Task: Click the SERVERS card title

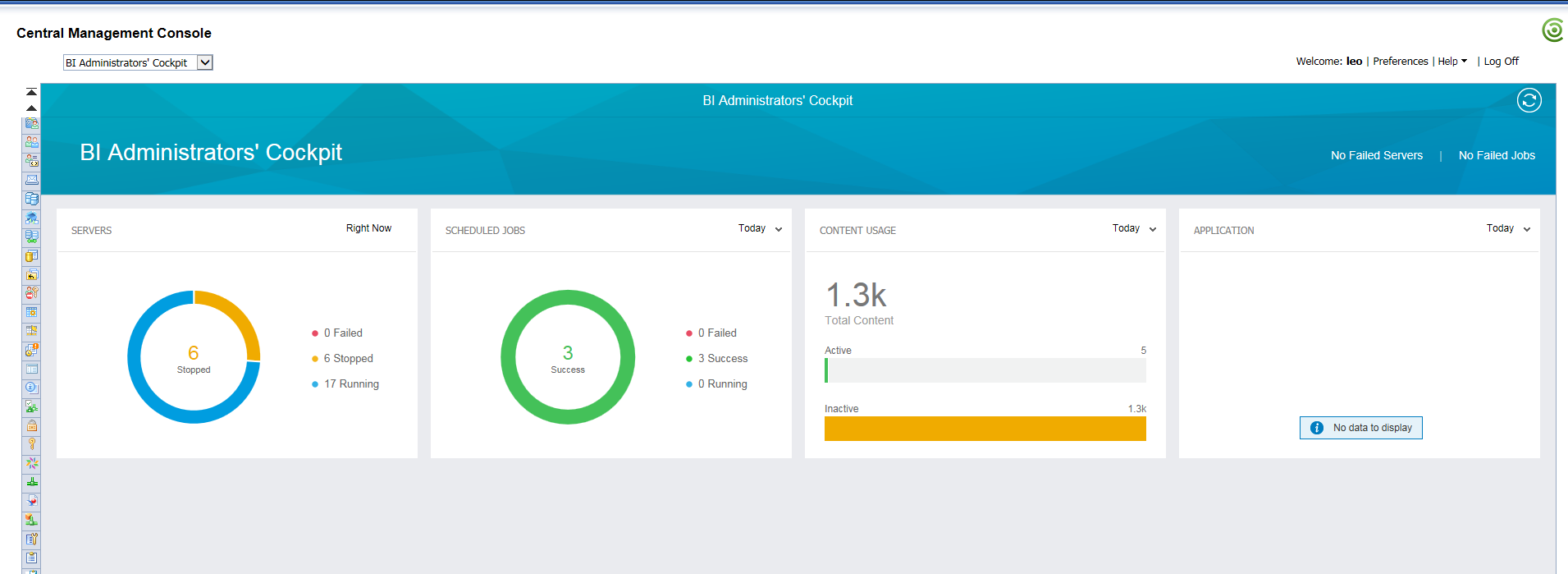Action: (x=91, y=231)
